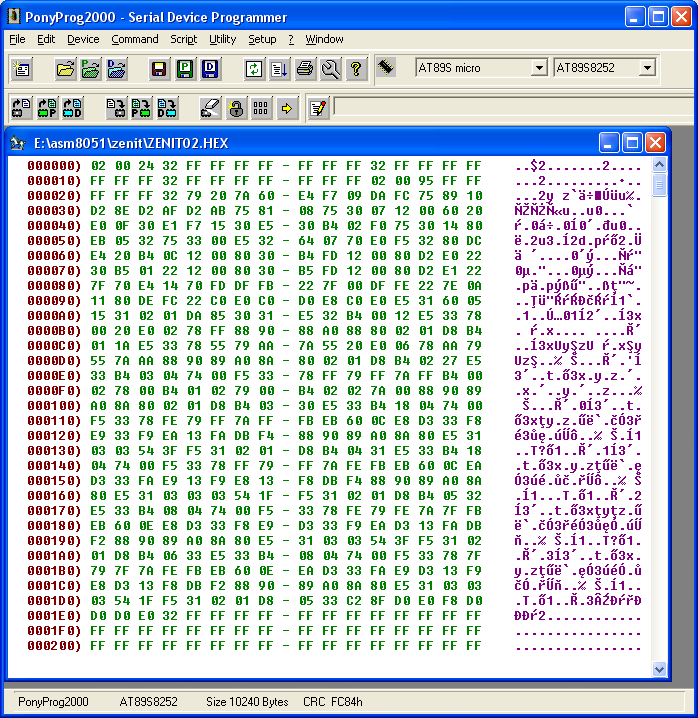Click the yellow question mark help icon

click(x=356, y=69)
